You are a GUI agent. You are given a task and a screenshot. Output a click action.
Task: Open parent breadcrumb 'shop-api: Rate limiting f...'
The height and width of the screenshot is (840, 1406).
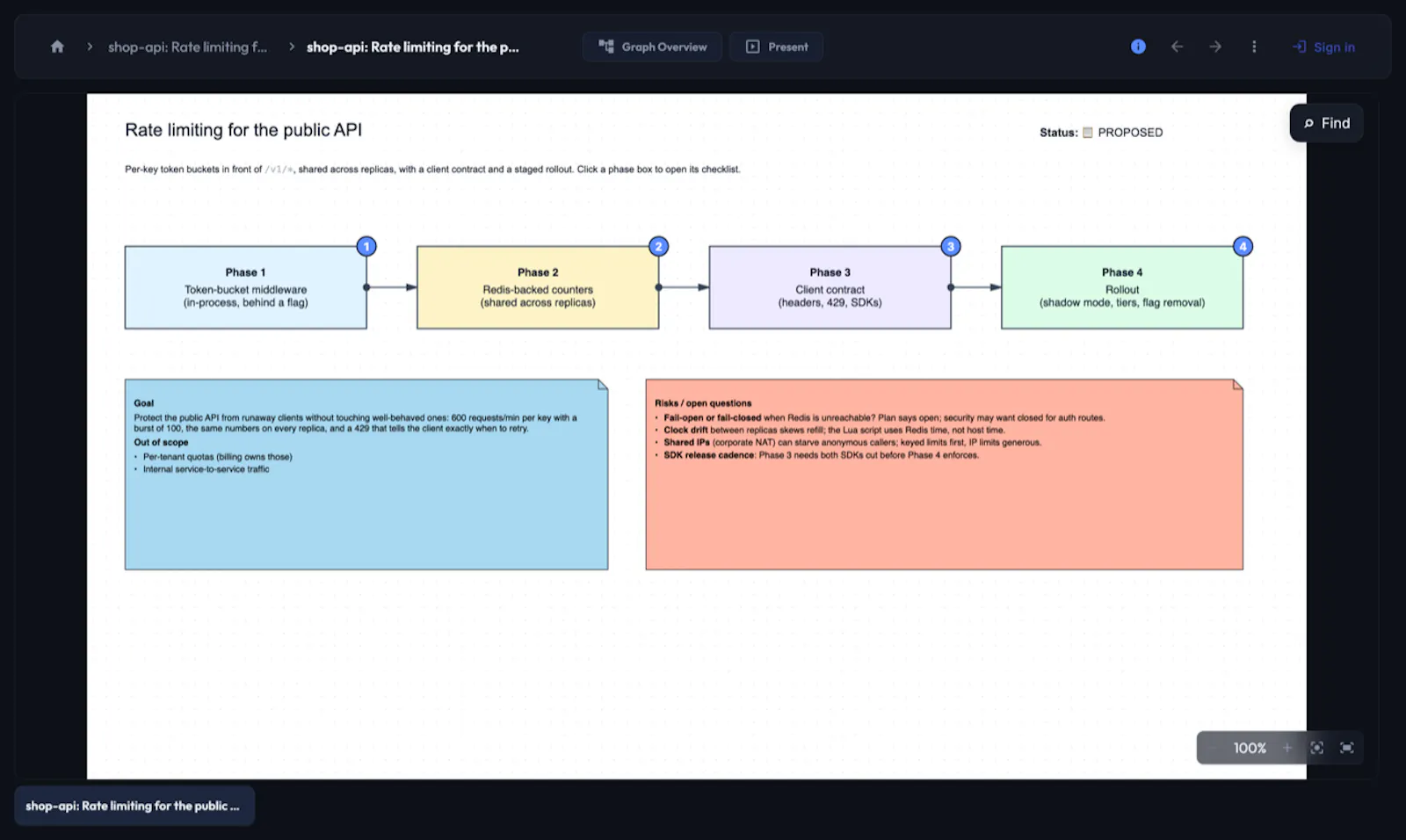[187, 47]
